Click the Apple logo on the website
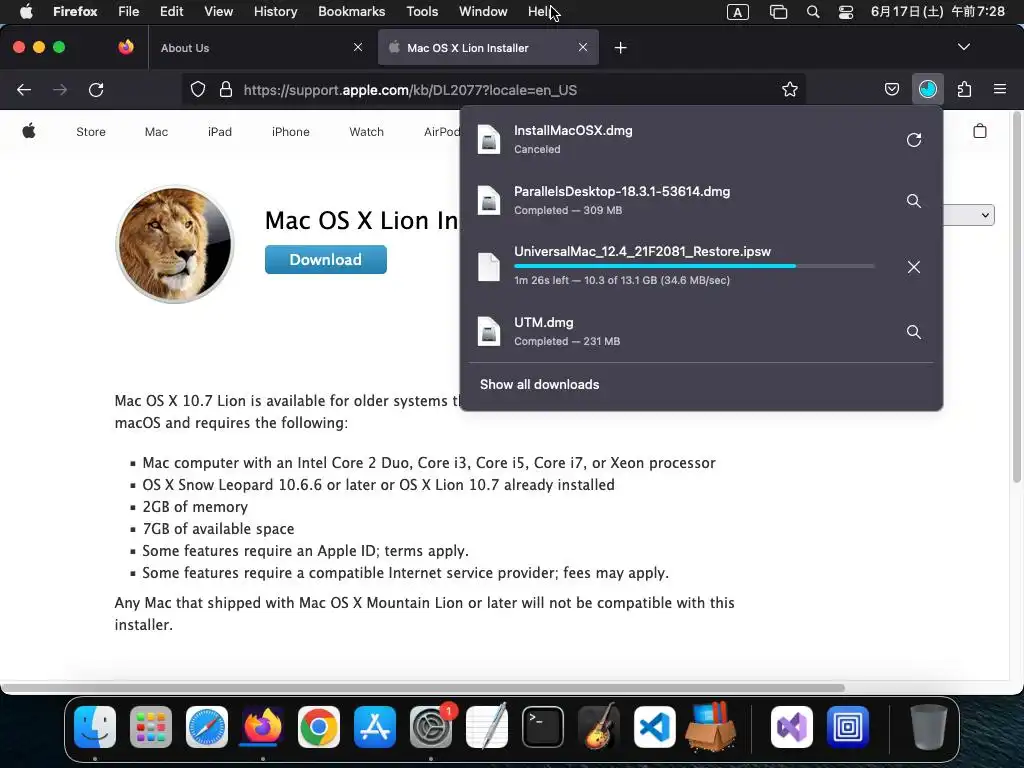 pyautogui.click(x=29, y=131)
